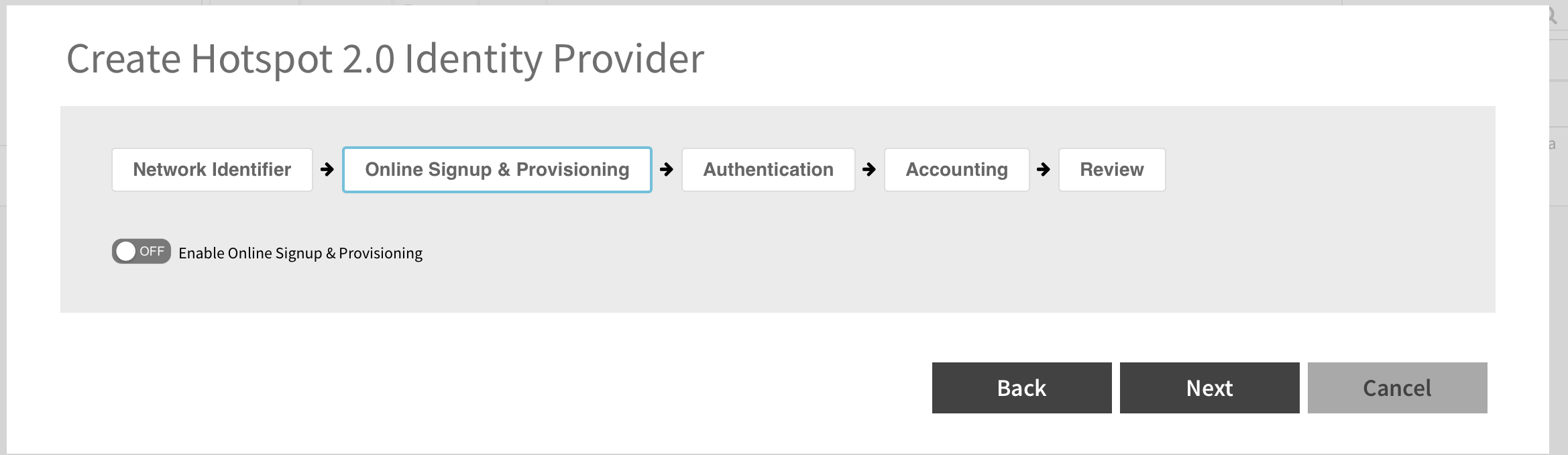Go to the Network Identifier step

[x=212, y=170]
